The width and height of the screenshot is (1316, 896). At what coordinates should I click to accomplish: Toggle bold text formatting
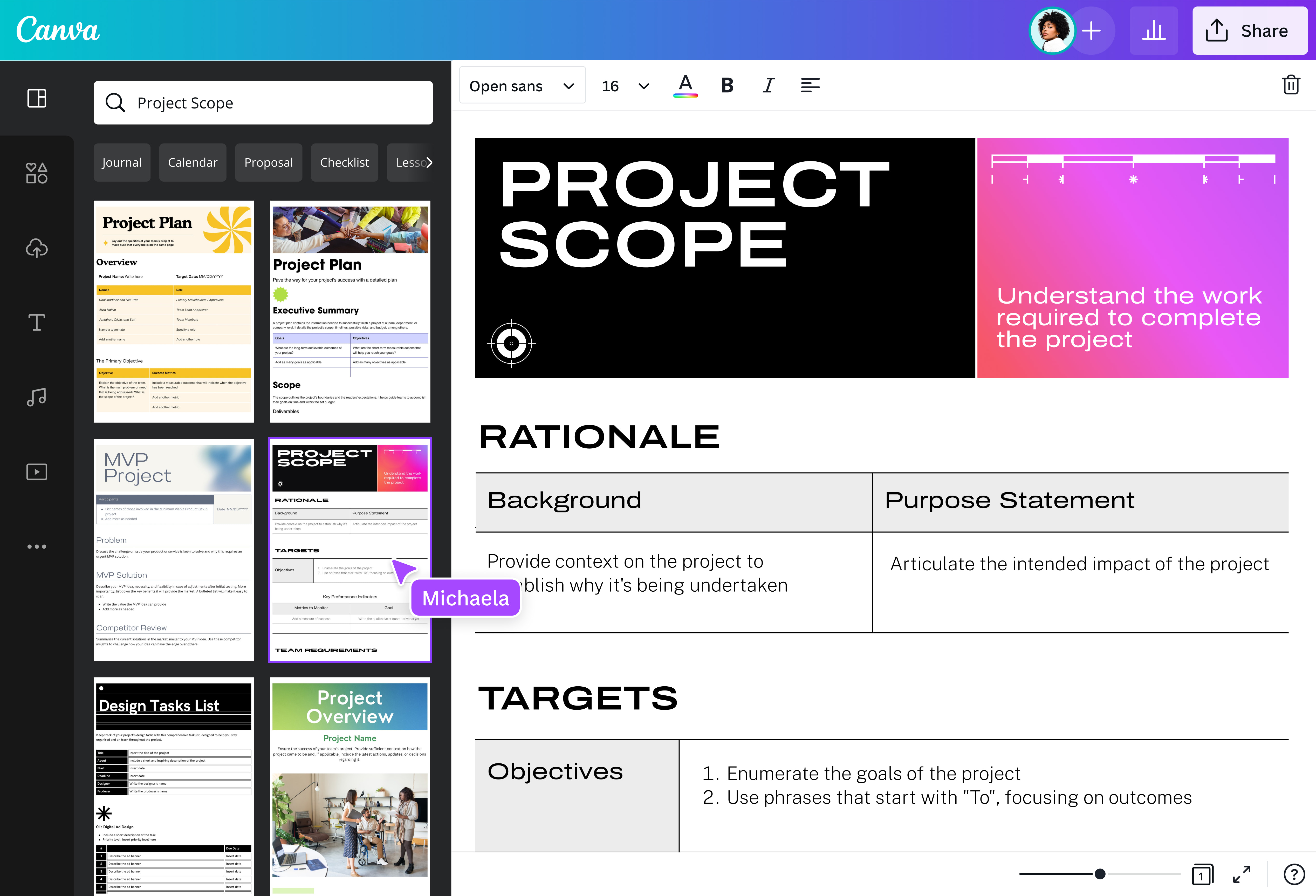click(x=727, y=86)
